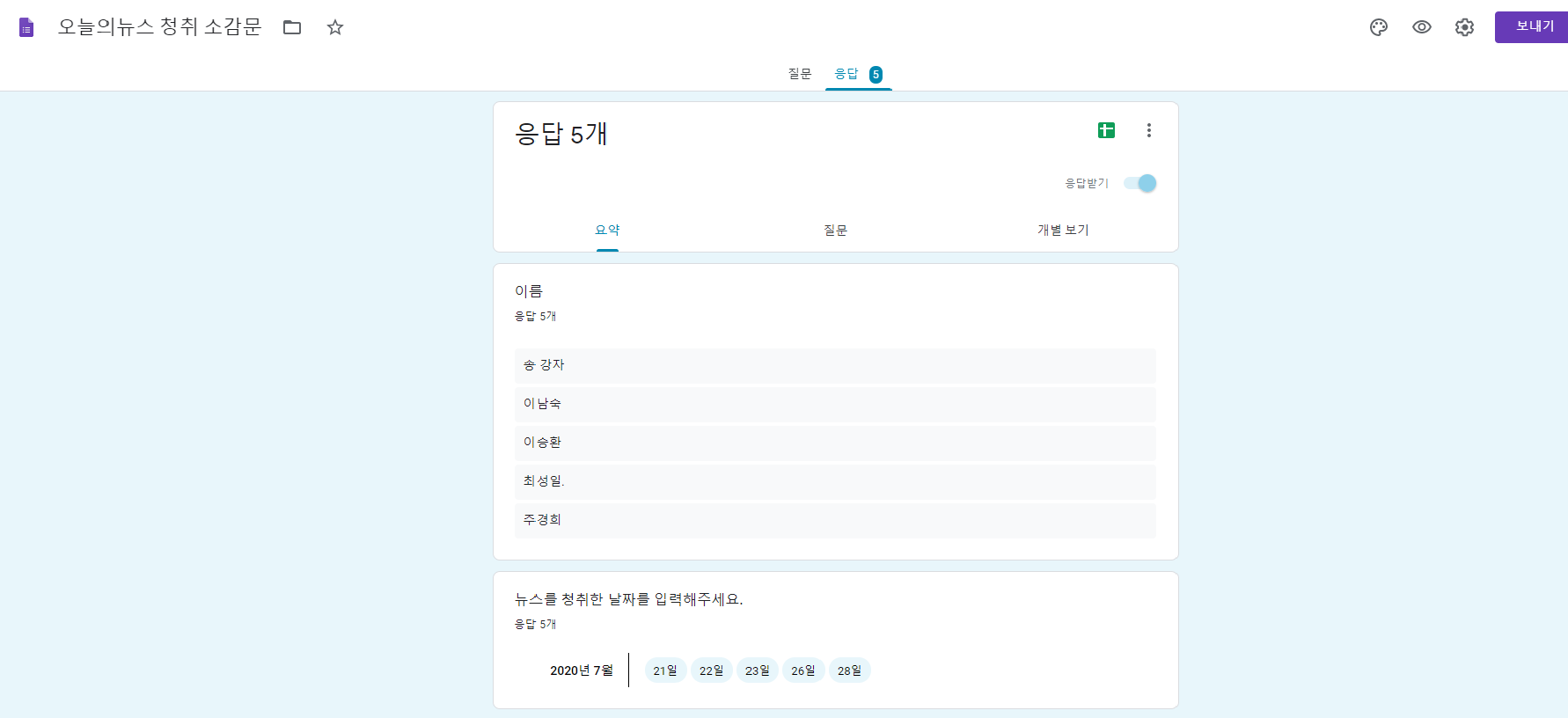Click the 21일 date chip
Viewport: 1568px width, 718px height.
tap(665, 670)
